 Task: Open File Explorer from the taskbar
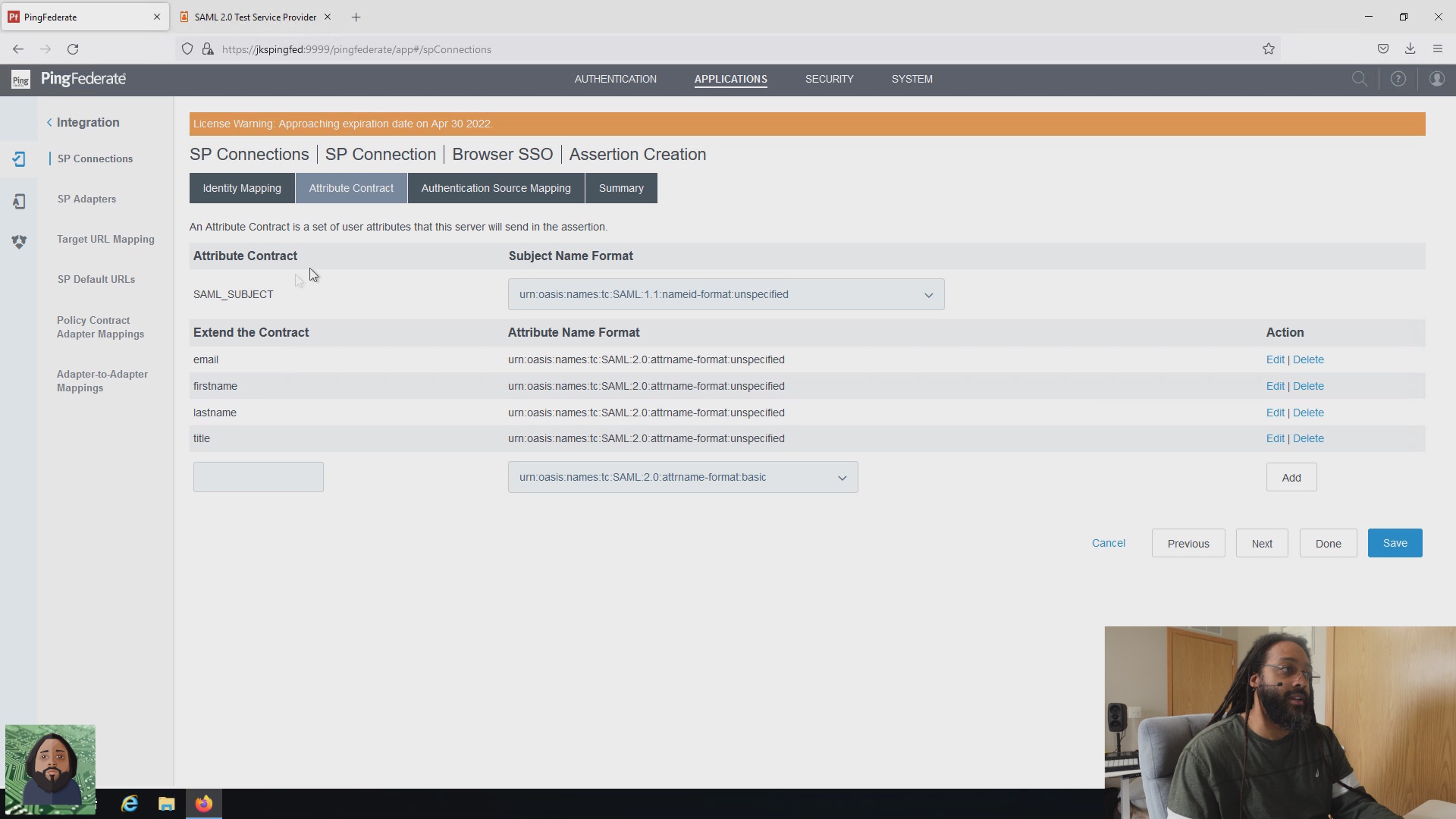(166, 803)
